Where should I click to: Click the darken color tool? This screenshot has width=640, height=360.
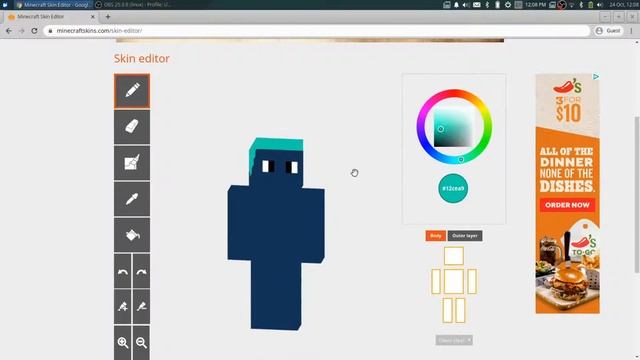click(141, 307)
